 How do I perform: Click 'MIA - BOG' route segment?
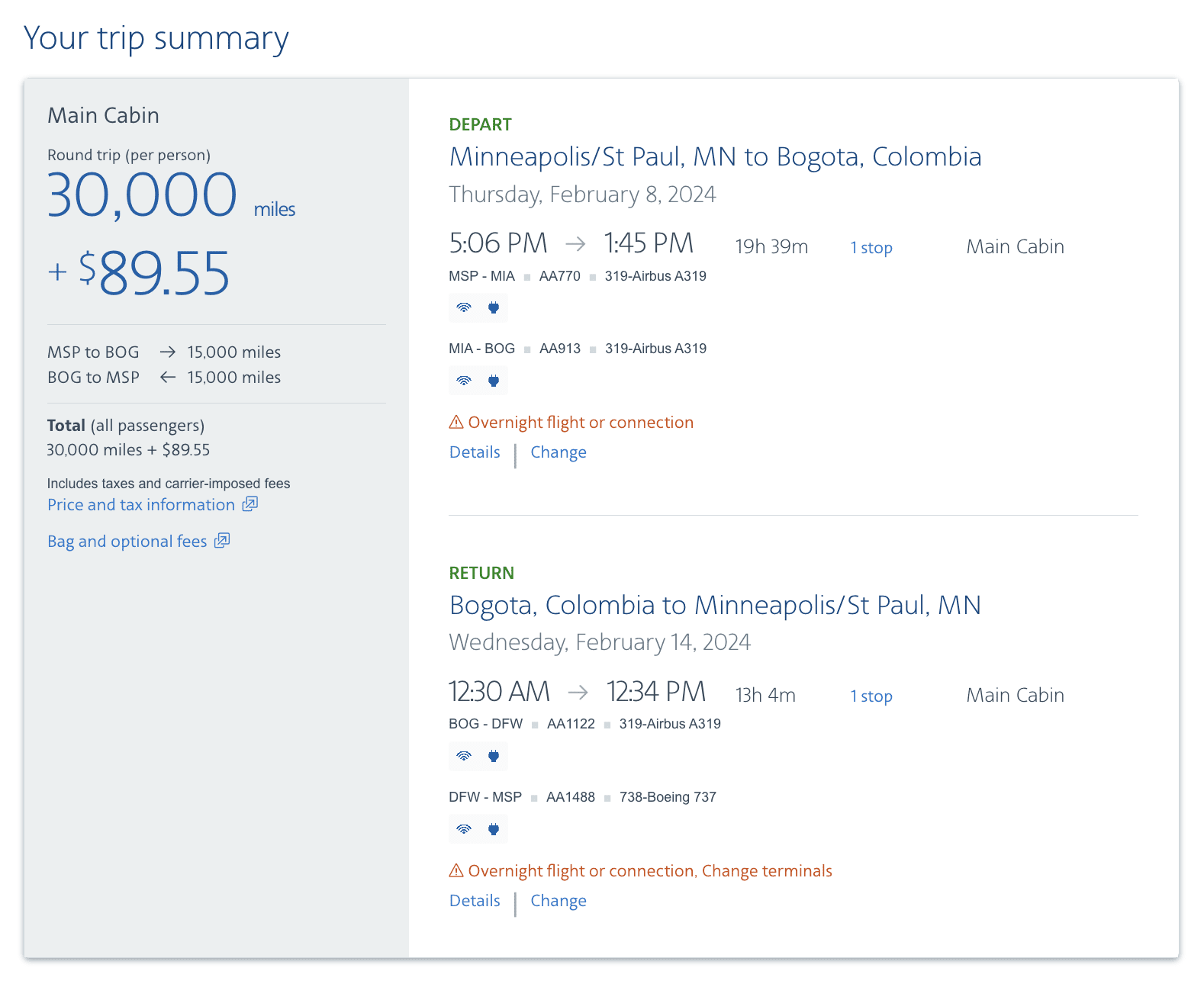(x=481, y=349)
